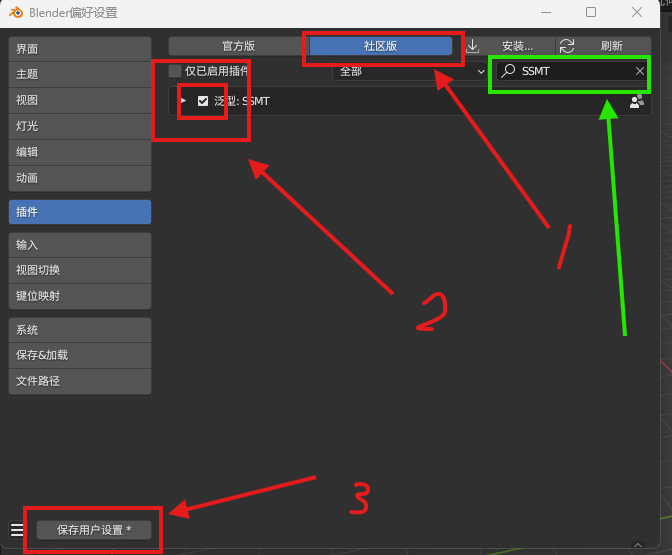672x555 pixels.
Task: Click the 保存用户设置 button
Action: coord(94,530)
